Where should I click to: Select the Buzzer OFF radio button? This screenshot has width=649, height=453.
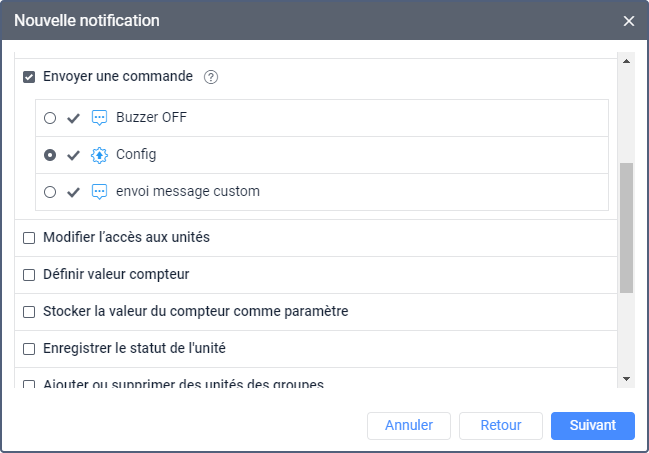[x=50, y=118]
